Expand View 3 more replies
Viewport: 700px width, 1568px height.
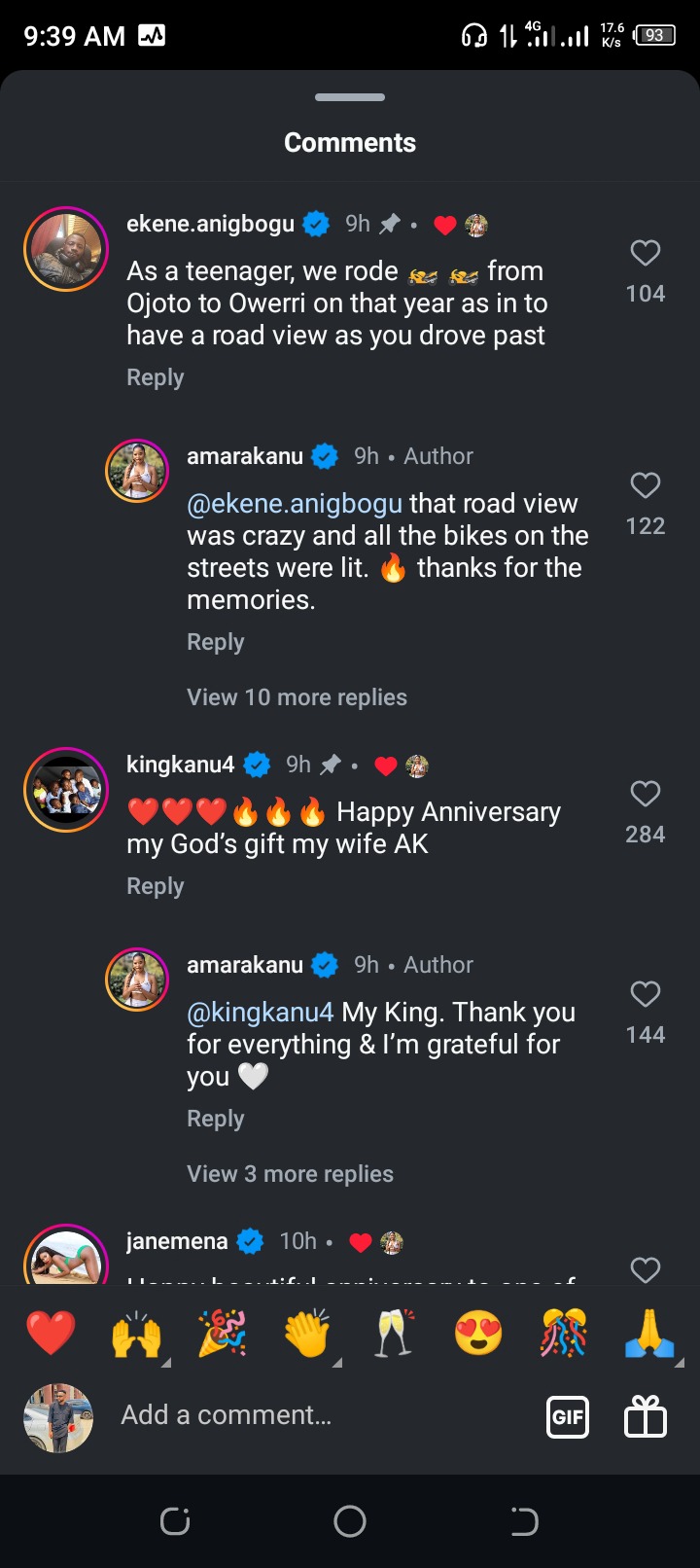click(290, 1174)
